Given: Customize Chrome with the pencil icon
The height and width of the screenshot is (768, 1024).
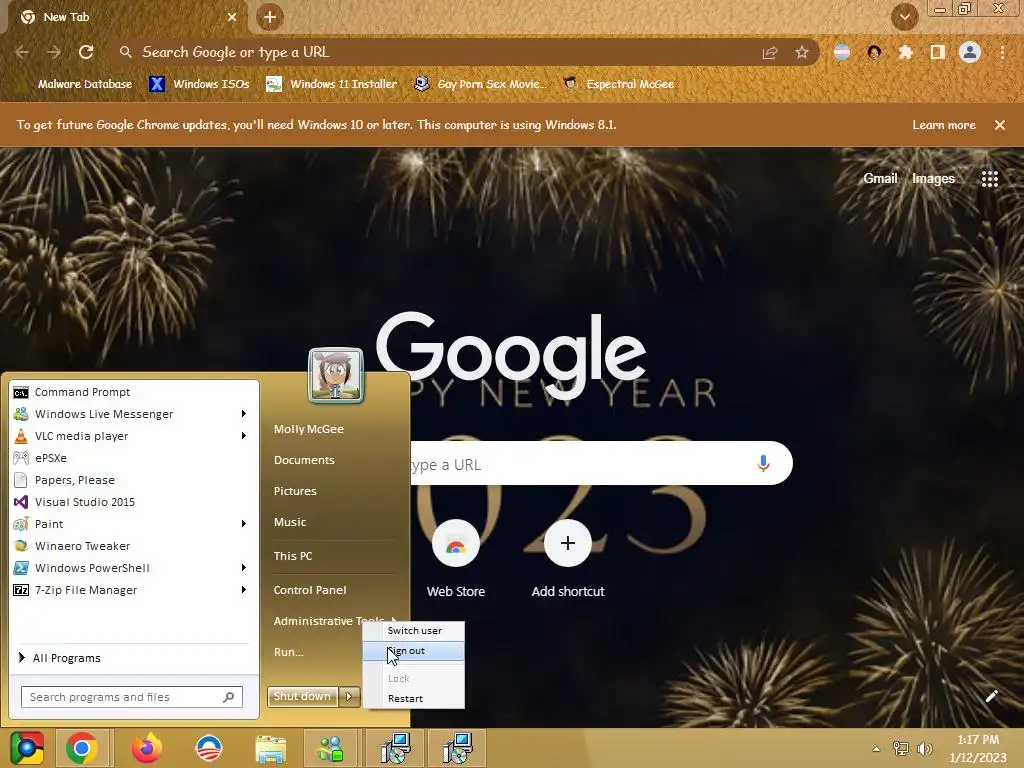Looking at the screenshot, I should tap(991, 696).
